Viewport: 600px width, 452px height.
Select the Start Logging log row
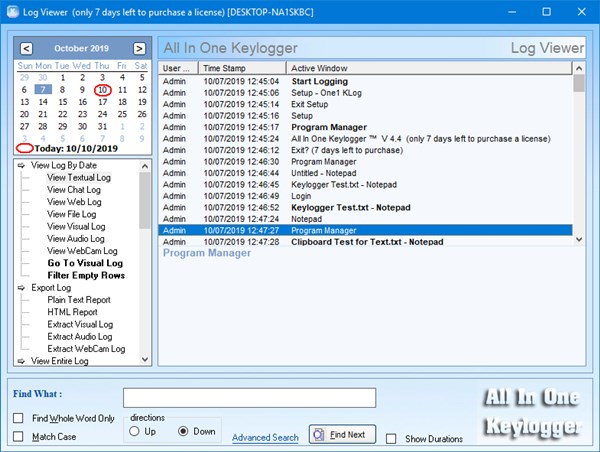365,82
